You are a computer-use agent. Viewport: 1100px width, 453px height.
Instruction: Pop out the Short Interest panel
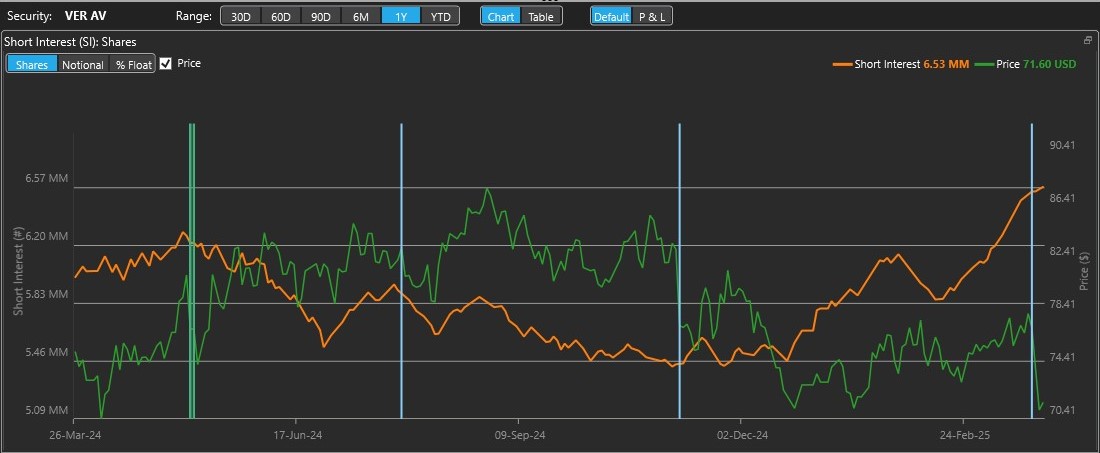click(x=1088, y=41)
